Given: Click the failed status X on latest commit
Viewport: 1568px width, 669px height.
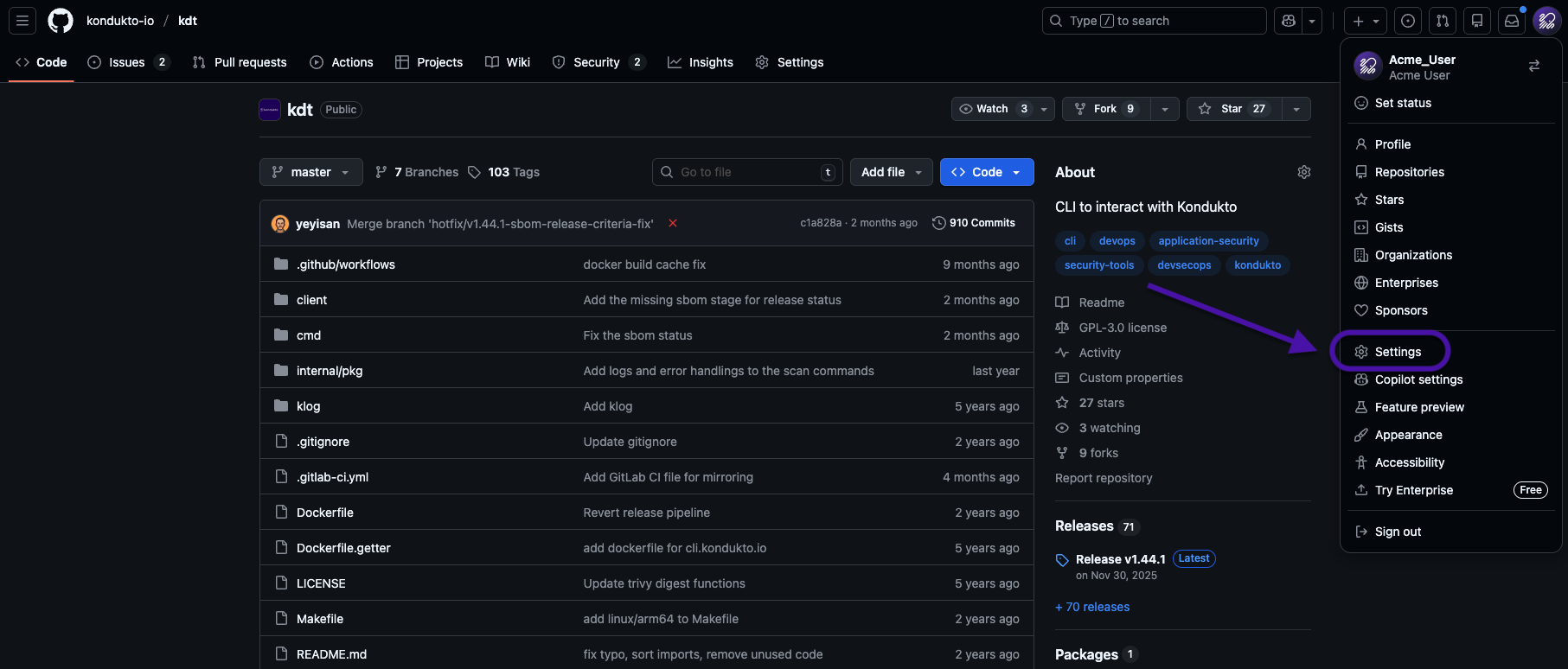Looking at the screenshot, I should click(x=673, y=223).
